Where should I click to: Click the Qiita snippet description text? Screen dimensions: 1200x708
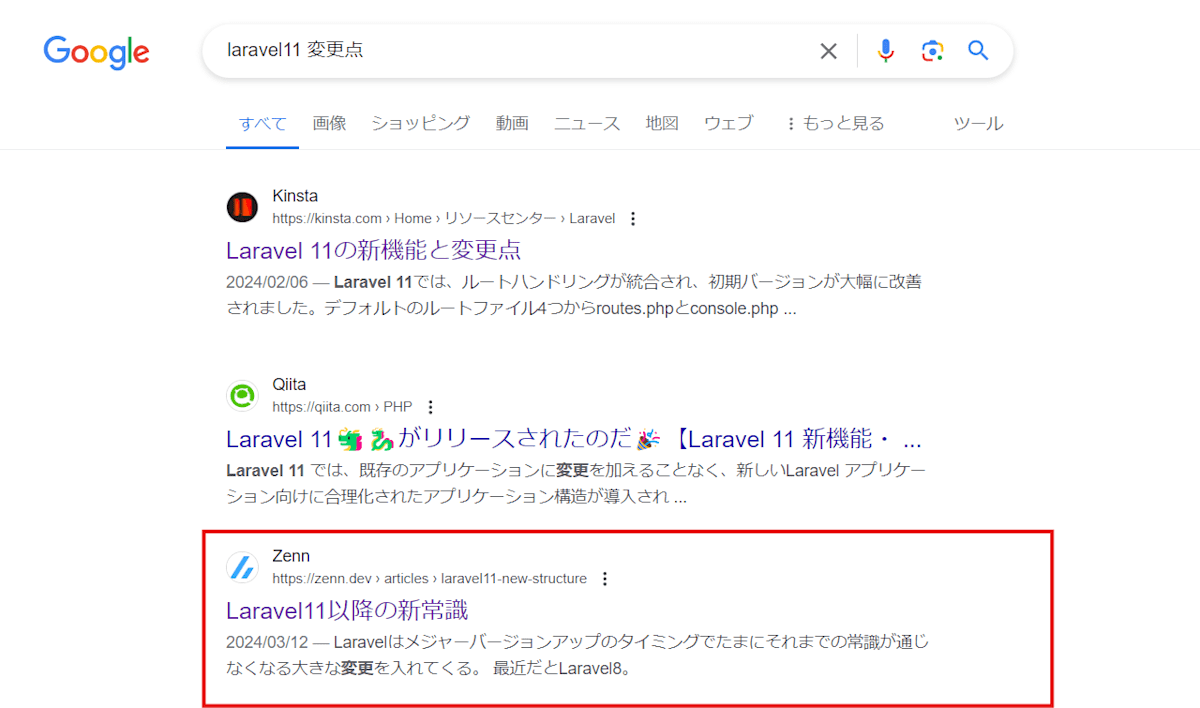pyautogui.click(x=577, y=483)
